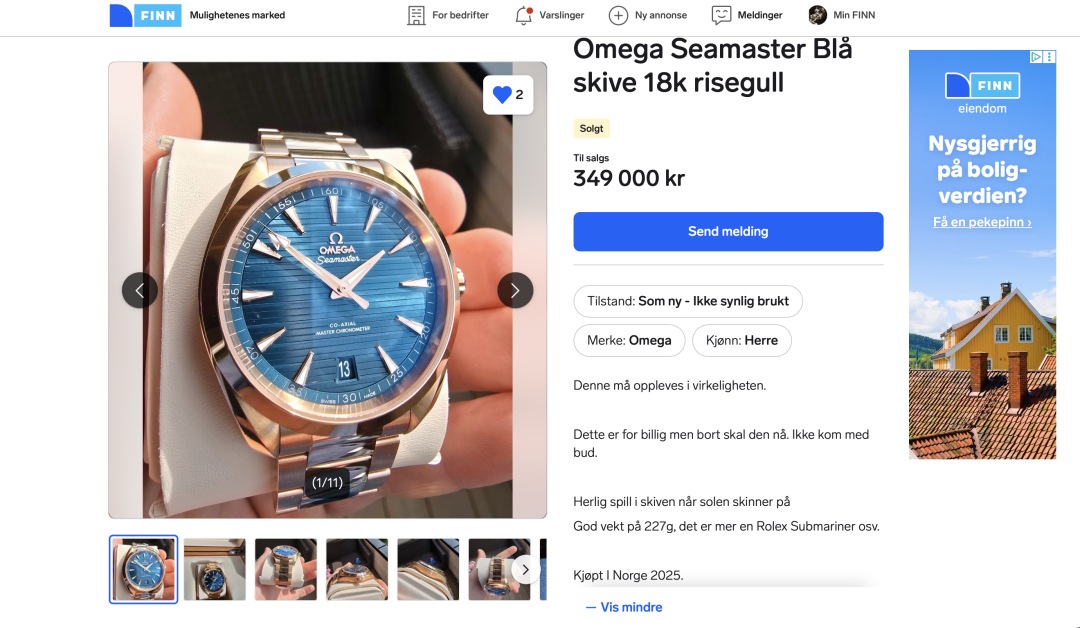Open For bedrifter building icon
Screen dimensions: 1080x628
(x=417, y=15)
